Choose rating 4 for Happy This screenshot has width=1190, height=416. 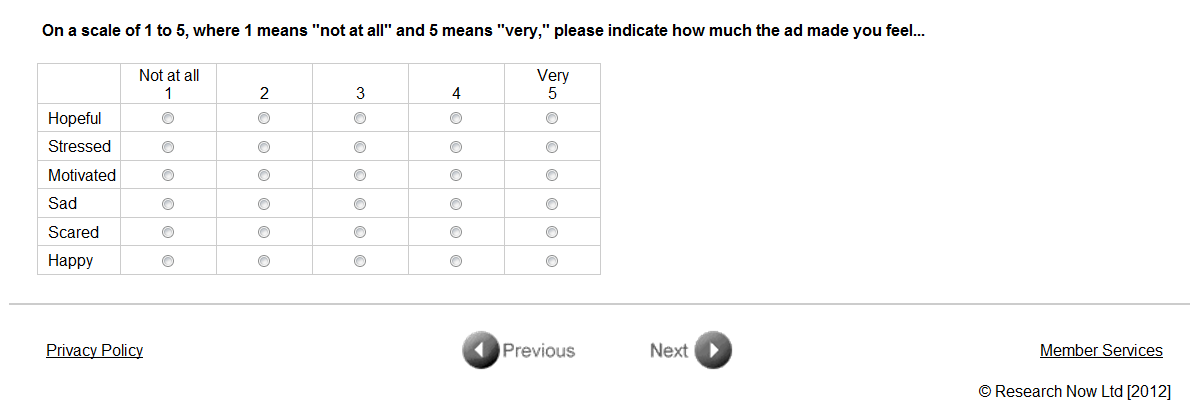456,261
